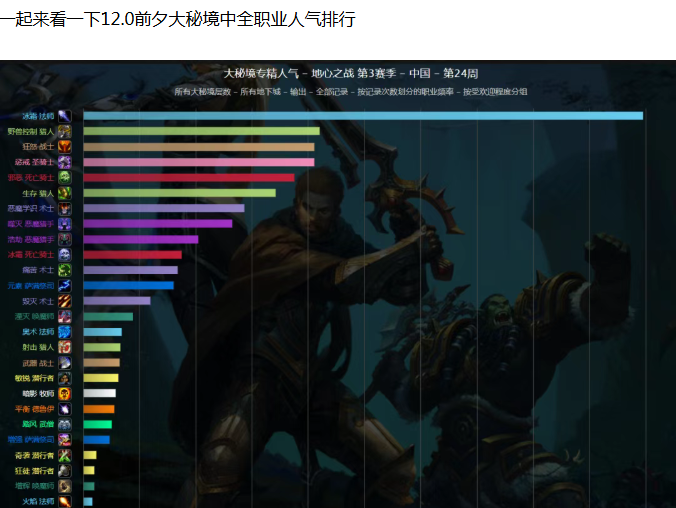Click the 奥术 法师 spec icon
Screen dimensions: 676x508
65,332
